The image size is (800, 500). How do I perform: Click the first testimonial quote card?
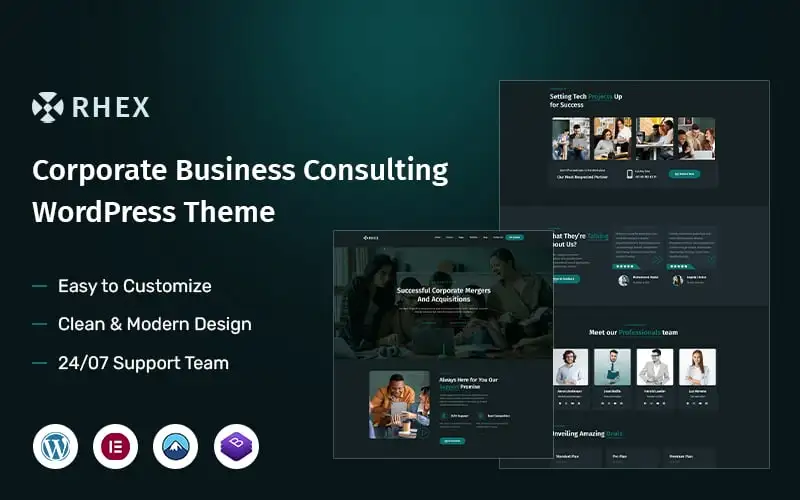pos(637,247)
